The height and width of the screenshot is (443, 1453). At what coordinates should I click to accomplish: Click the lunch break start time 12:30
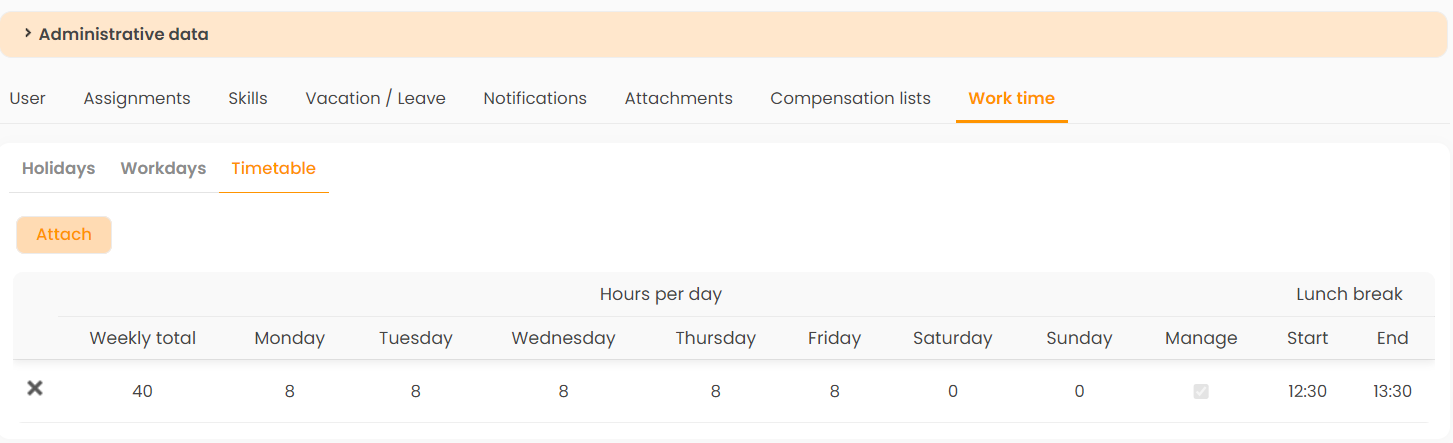pos(1307,392)
